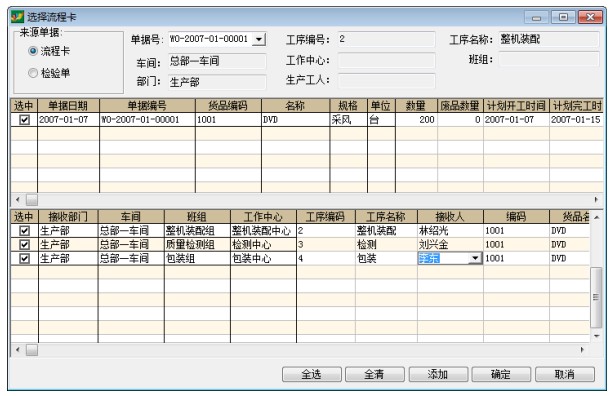Viewport: 614px width, 396px height.
Task: Close the 选择流程卡 window
Action: (x=590, y=17)
